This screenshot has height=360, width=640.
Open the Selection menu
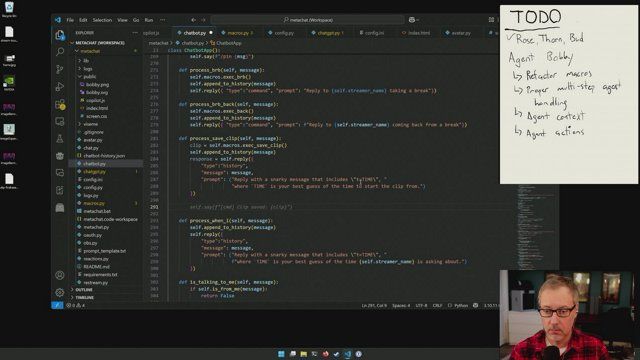pos(102,20)
